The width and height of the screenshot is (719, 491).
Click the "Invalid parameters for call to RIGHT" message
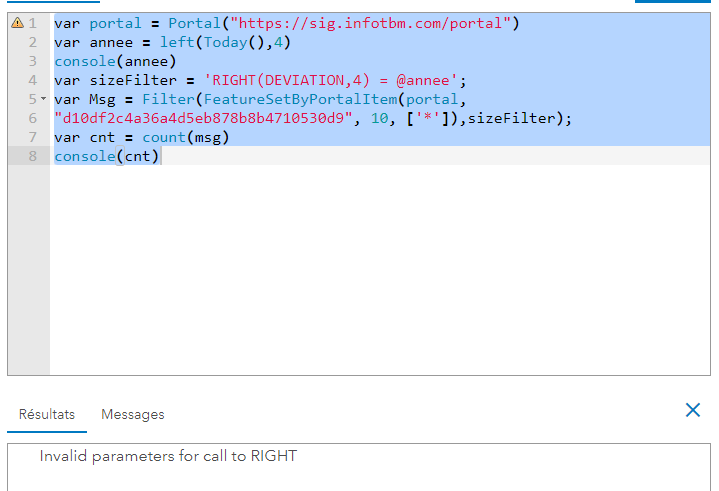point(168,457)
